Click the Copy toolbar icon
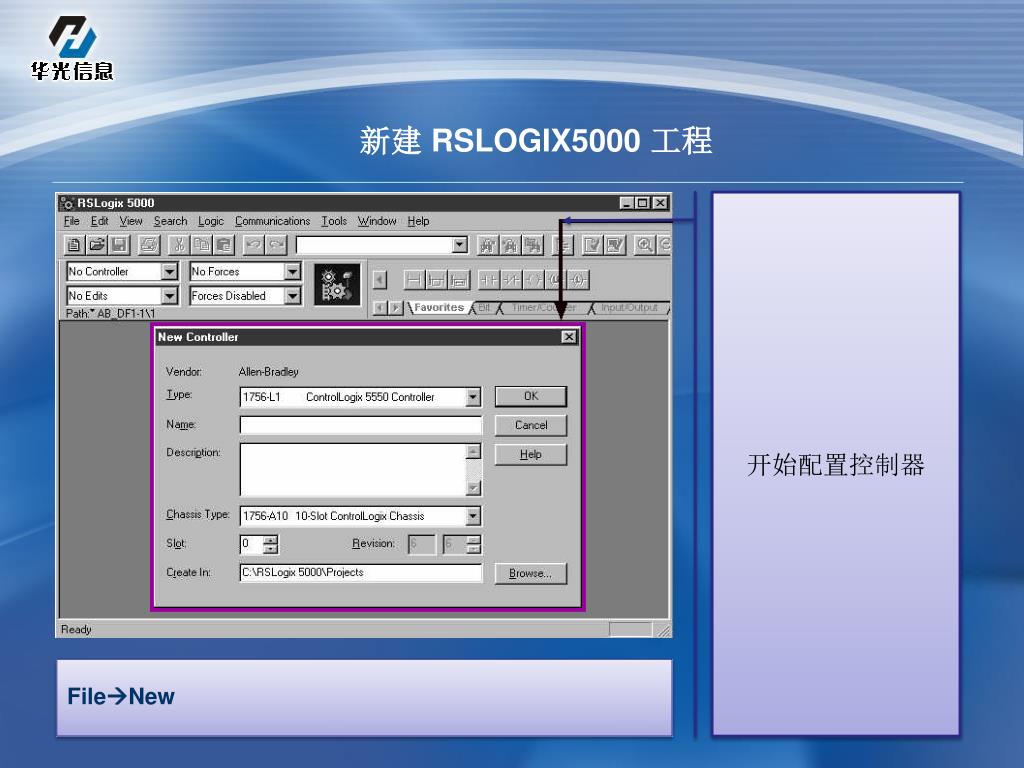This screenshot has width=1024, height=768. coord(201,245)
